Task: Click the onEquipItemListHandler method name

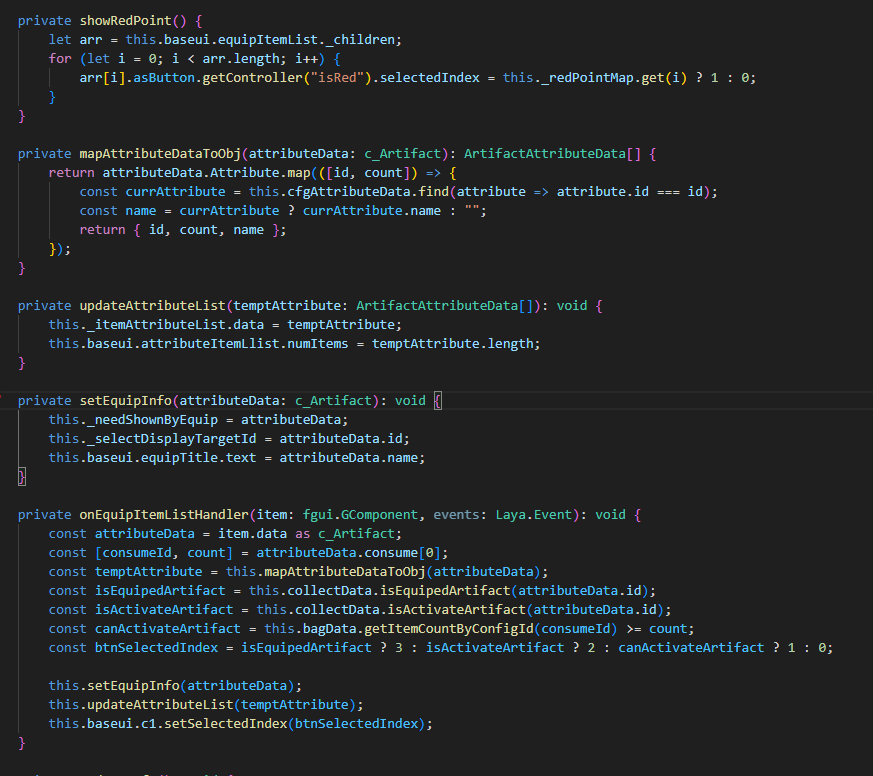Action: click(164, 514)
